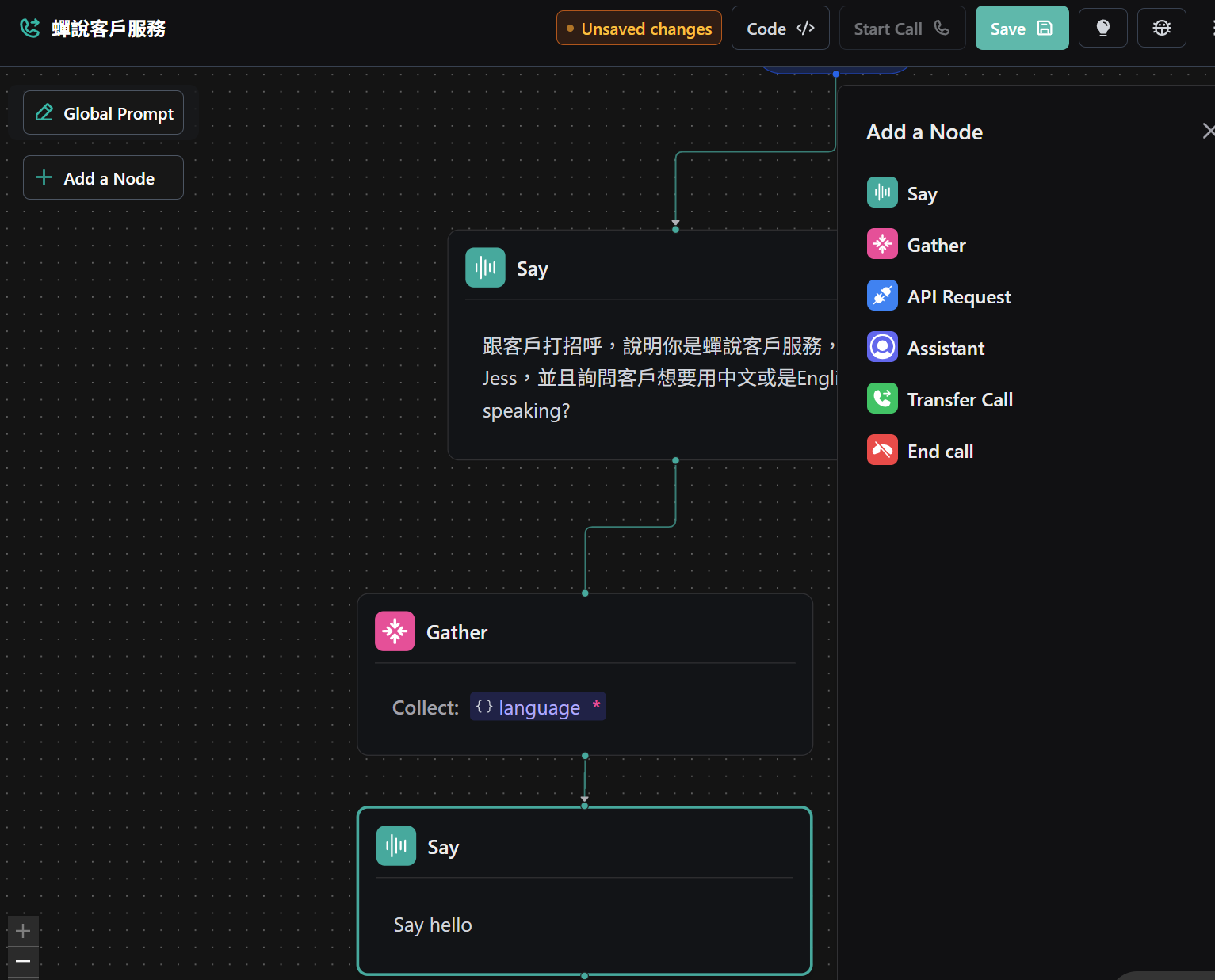The image size is (1215, 980).
Task: Click the language variable chip
Action: (538, 707)
